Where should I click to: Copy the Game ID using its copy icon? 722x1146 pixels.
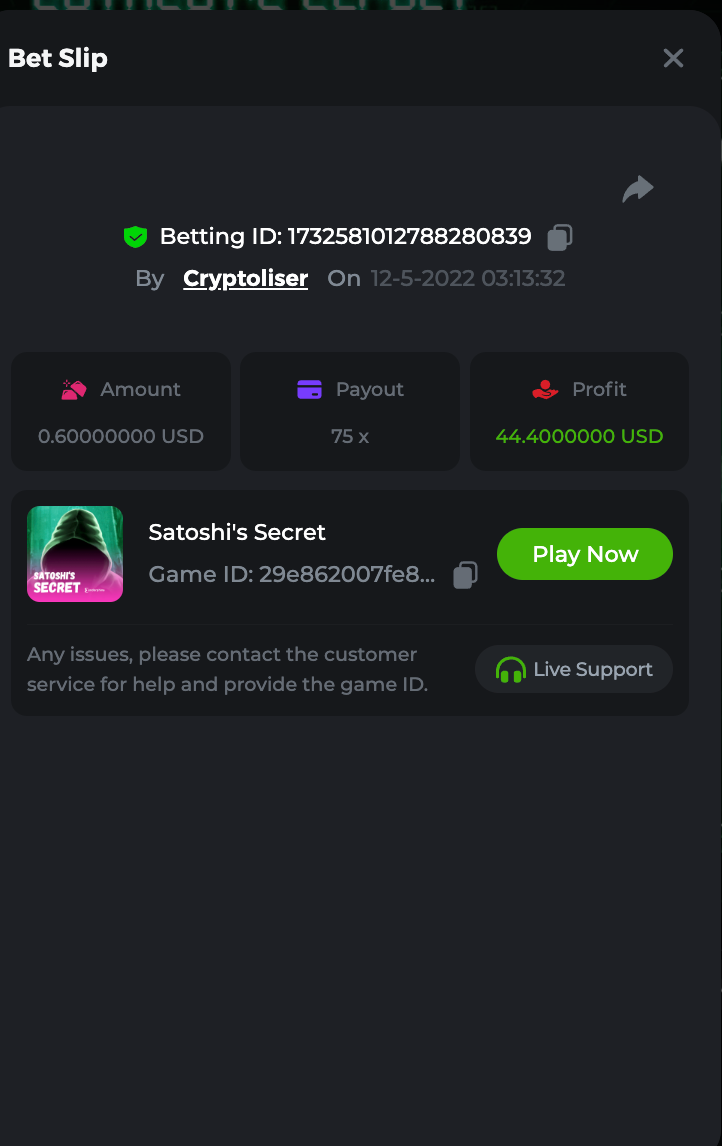465,575
